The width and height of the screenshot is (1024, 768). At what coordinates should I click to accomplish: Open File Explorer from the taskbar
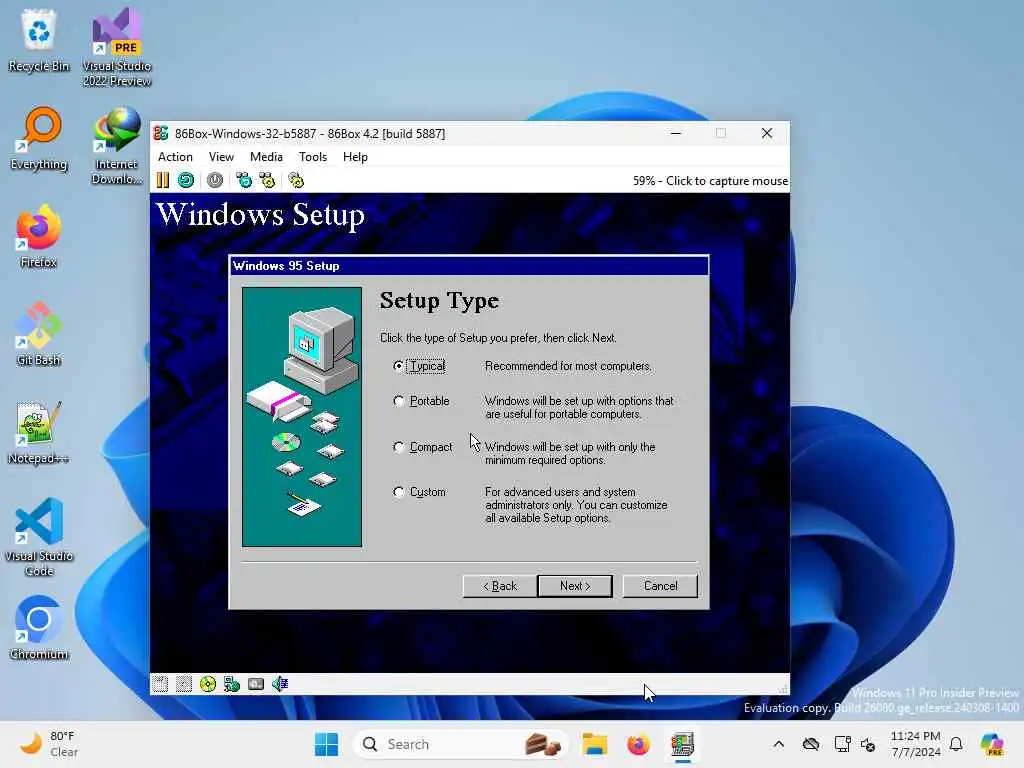[594, 744]
